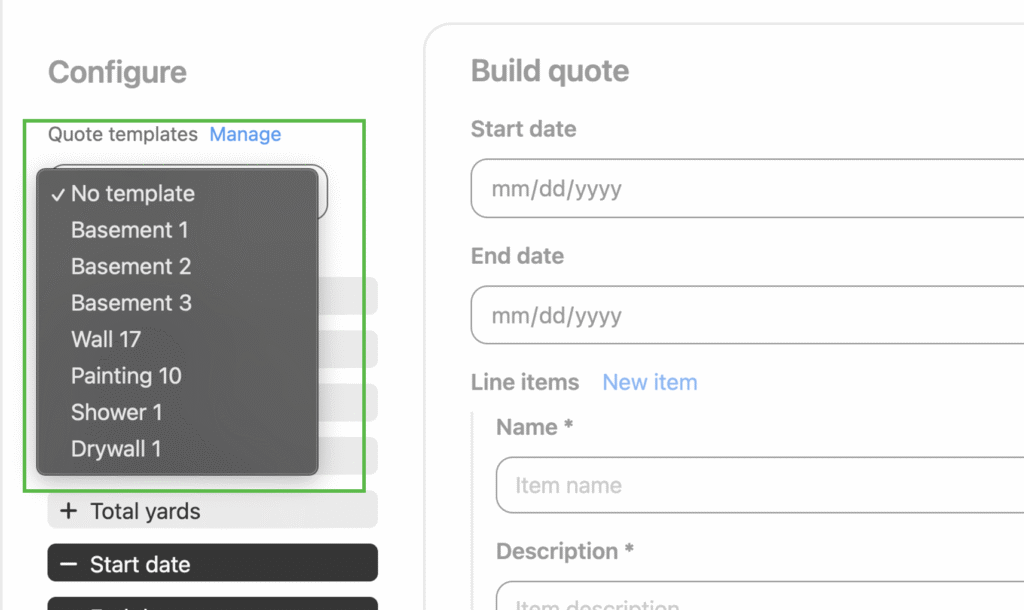
Task: Pick the Basement 2 template
Action: [x=130, y=267]
